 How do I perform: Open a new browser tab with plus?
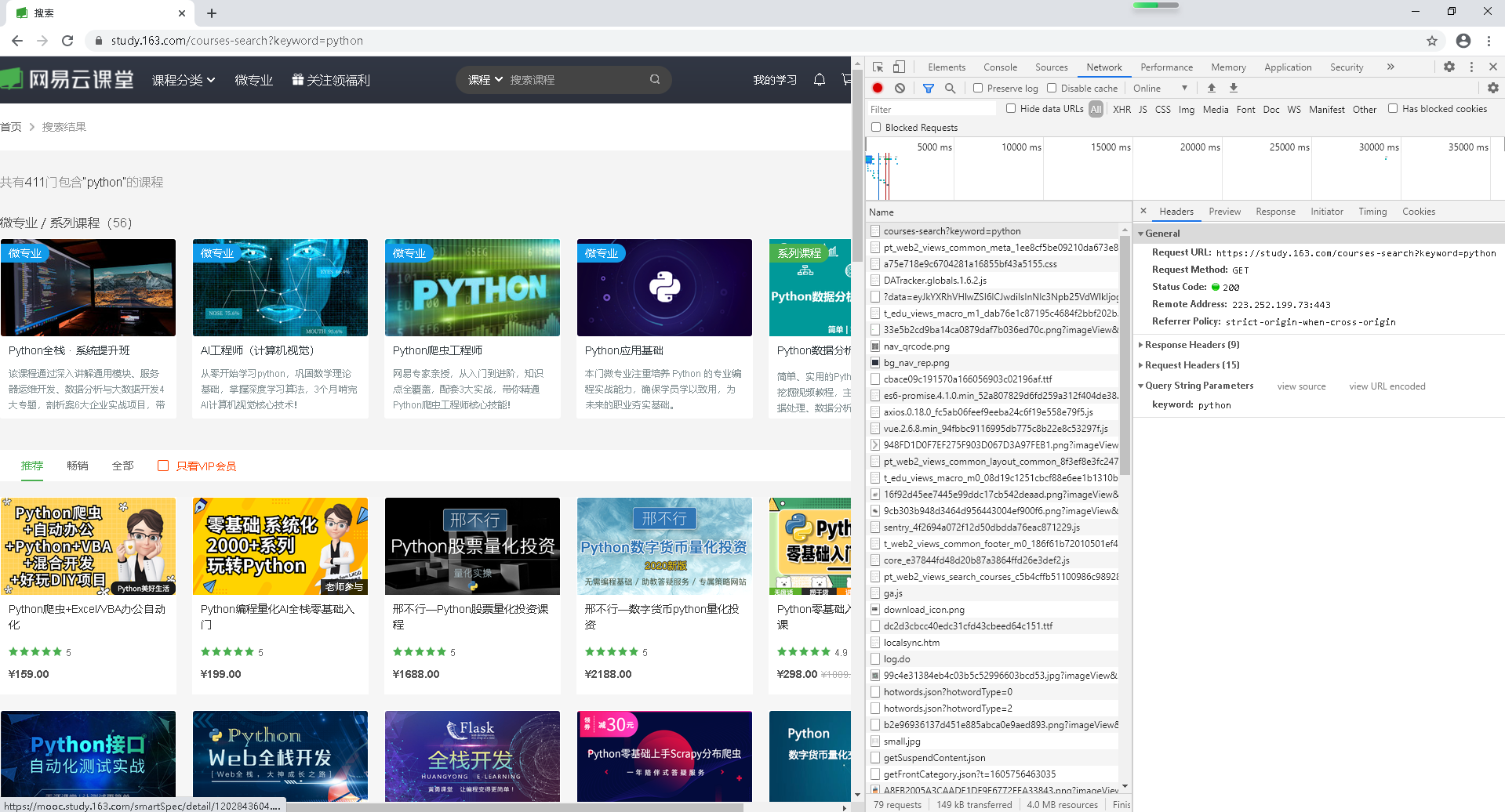[212, 13]
